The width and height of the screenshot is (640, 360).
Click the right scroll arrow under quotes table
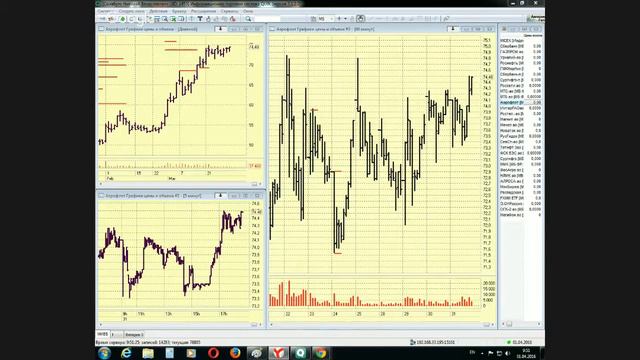[539, 324]
